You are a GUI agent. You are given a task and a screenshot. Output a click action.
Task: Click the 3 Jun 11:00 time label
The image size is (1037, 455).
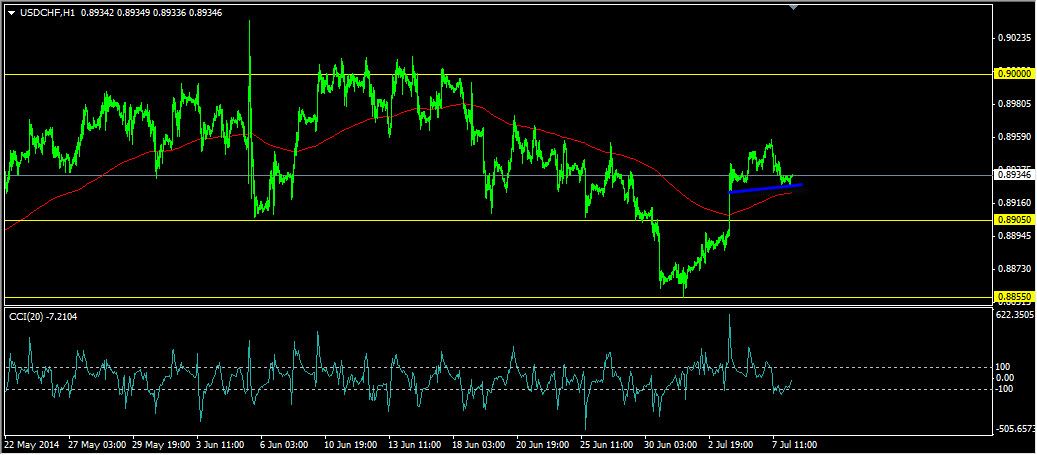221,446
